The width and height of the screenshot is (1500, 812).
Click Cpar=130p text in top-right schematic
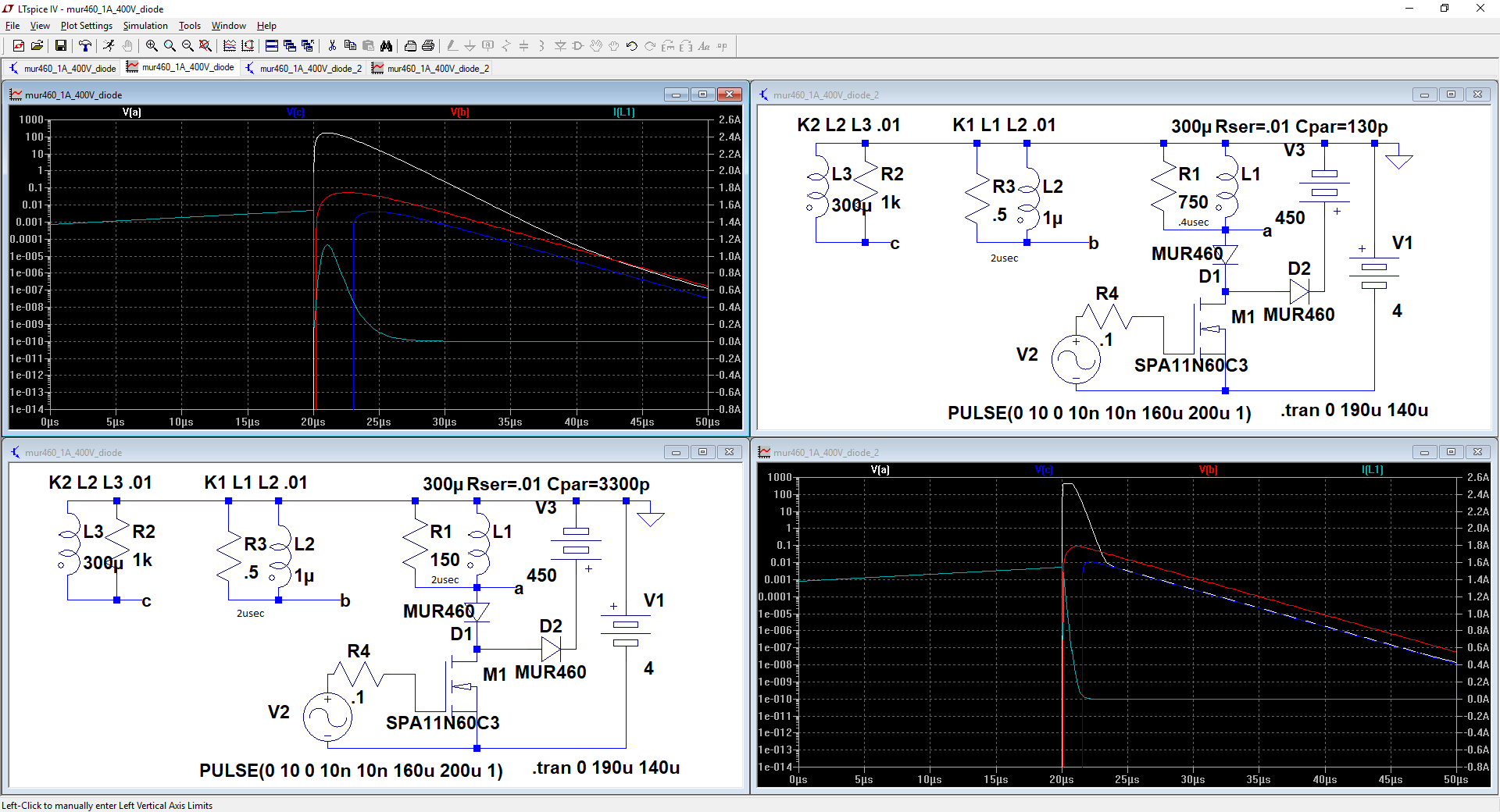pos(1341,126)
